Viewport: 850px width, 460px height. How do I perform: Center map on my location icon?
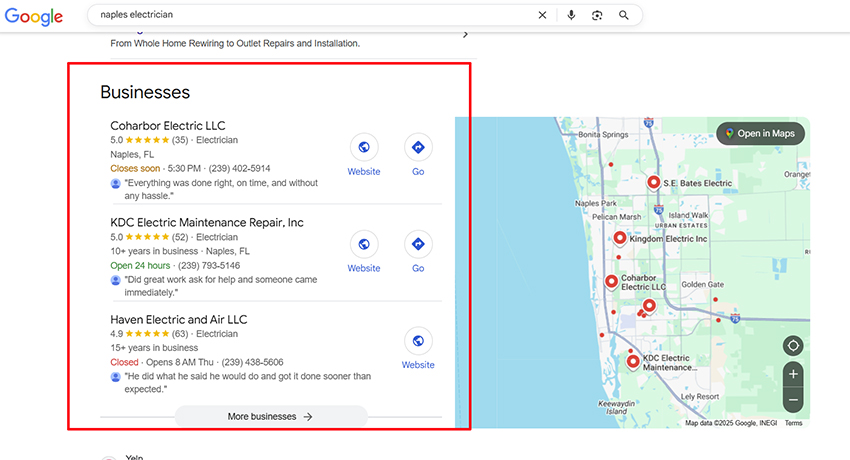coord(793,346)
